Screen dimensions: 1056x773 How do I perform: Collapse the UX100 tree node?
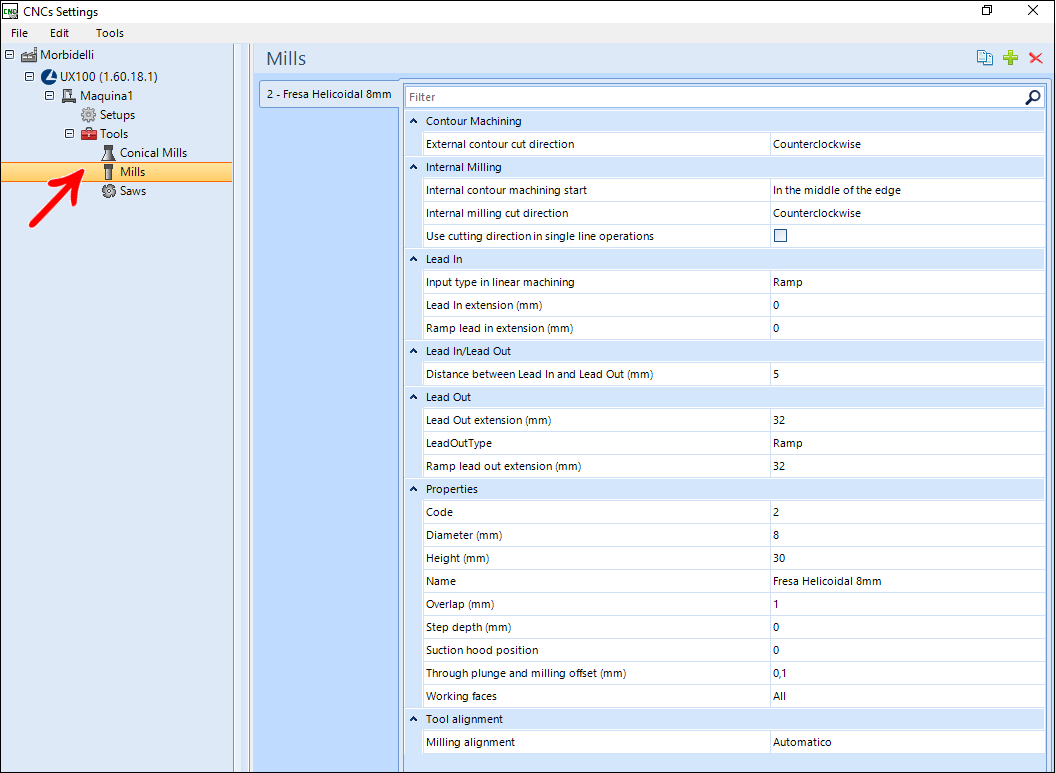tap(30, 76)
